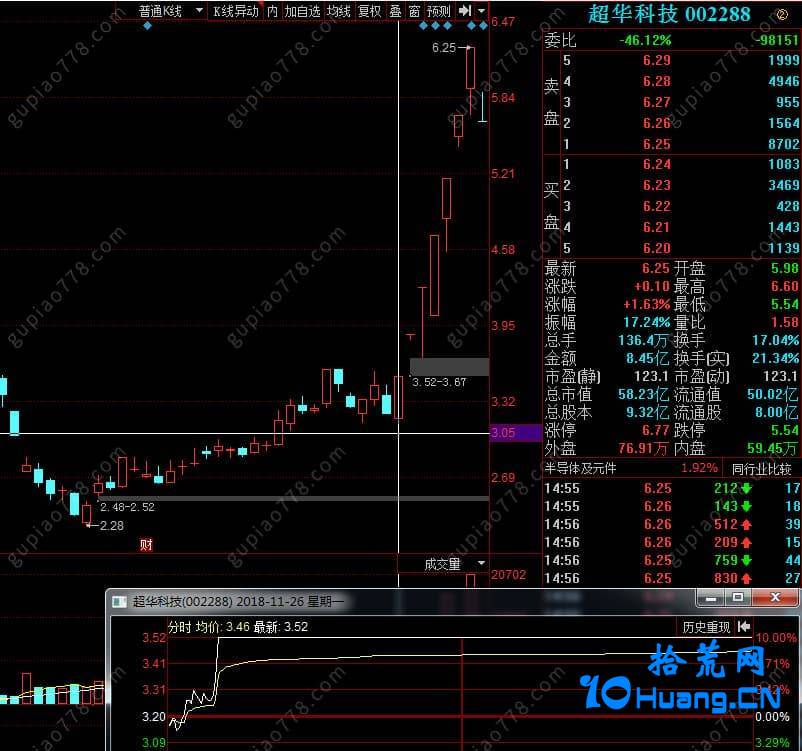Open the 复权 price adjustment option

369,11
